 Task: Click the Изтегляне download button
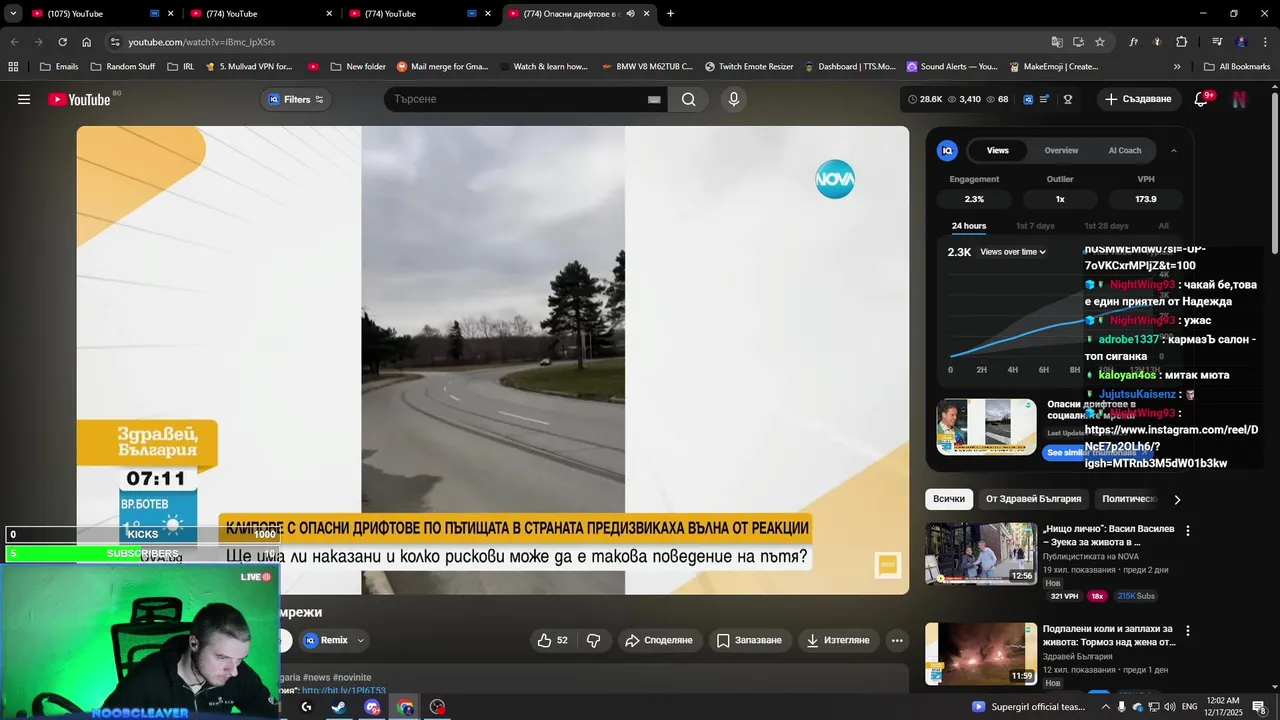pos(838,640)
